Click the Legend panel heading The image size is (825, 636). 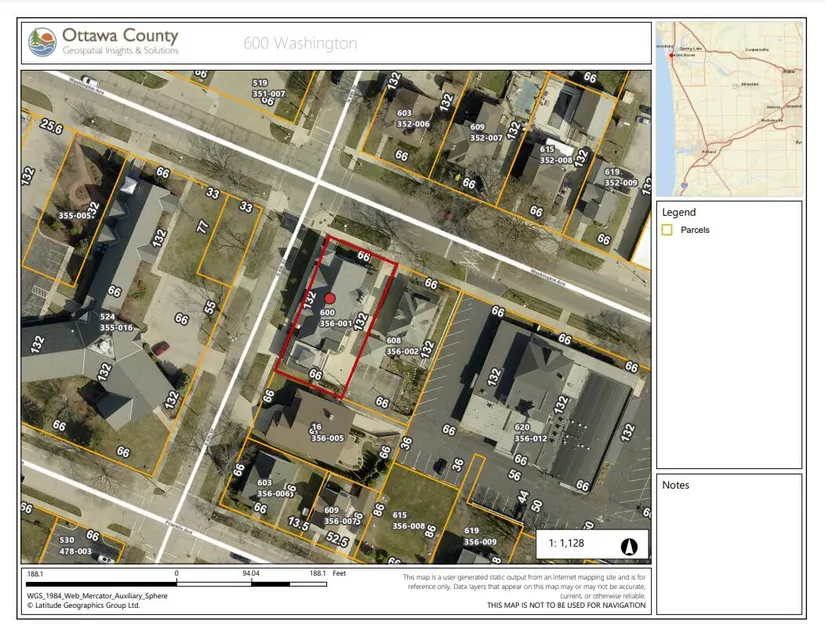(679, 212)
